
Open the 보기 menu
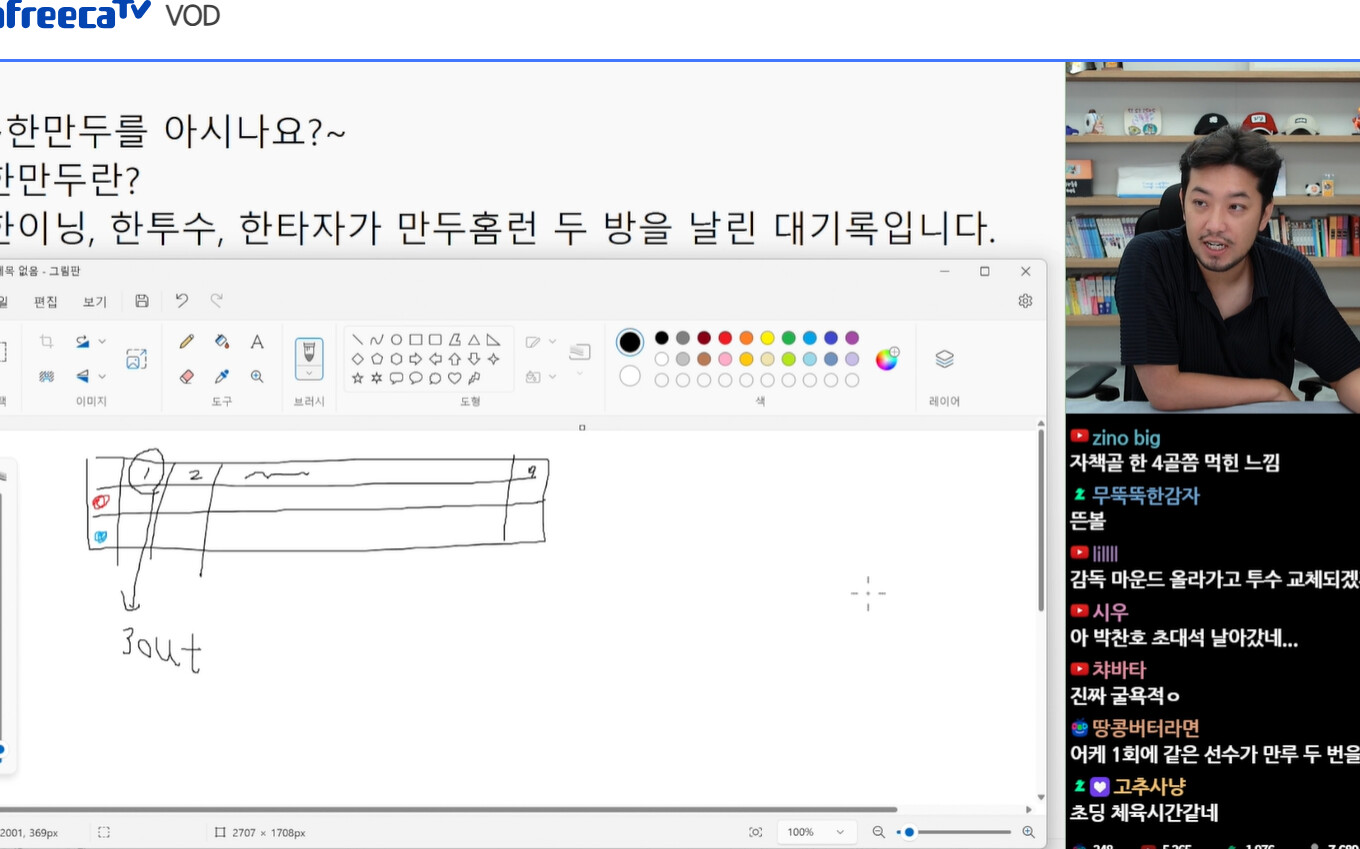95,302
